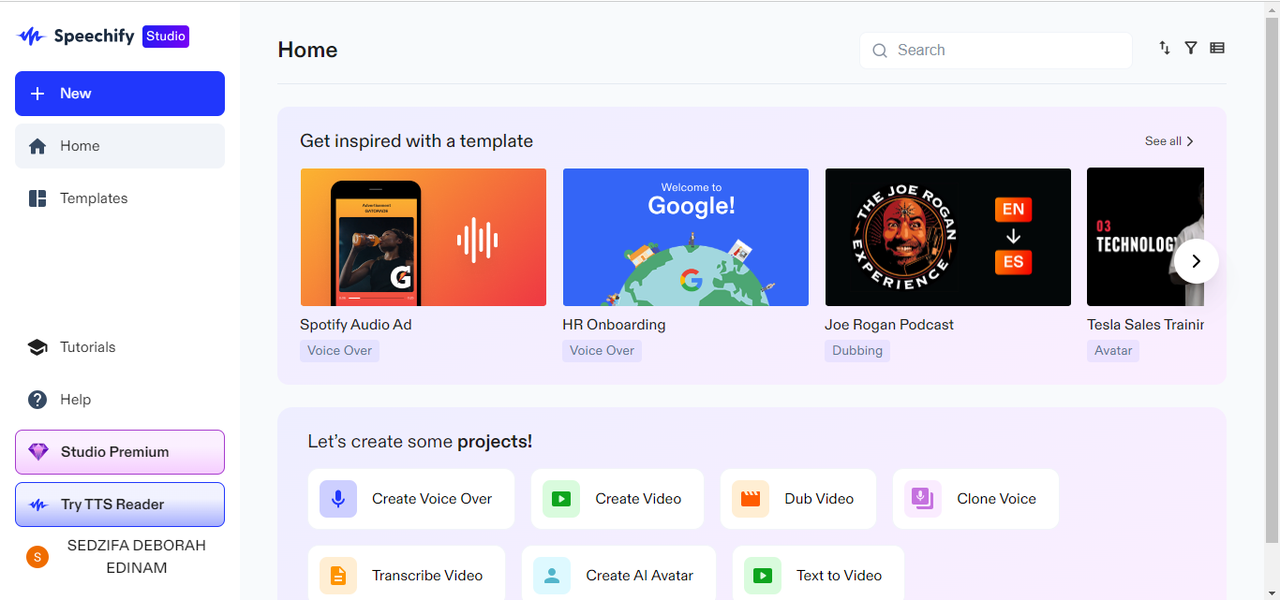
Task: Open Templates in the sidebar
Action: pos(120,198)
